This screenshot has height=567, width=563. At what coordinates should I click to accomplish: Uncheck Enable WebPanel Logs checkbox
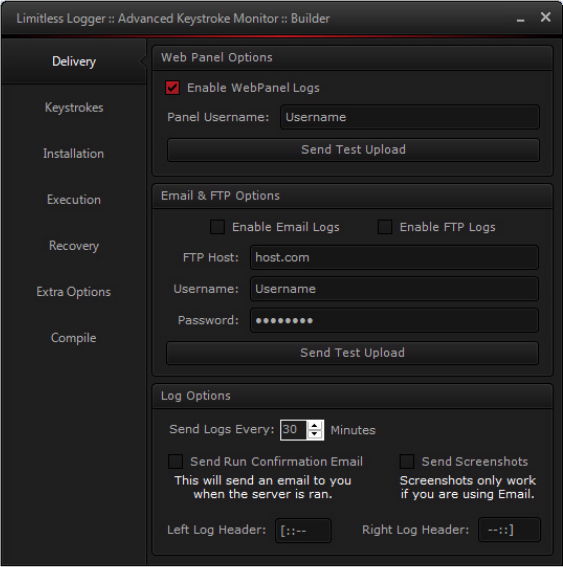(172, 88)
